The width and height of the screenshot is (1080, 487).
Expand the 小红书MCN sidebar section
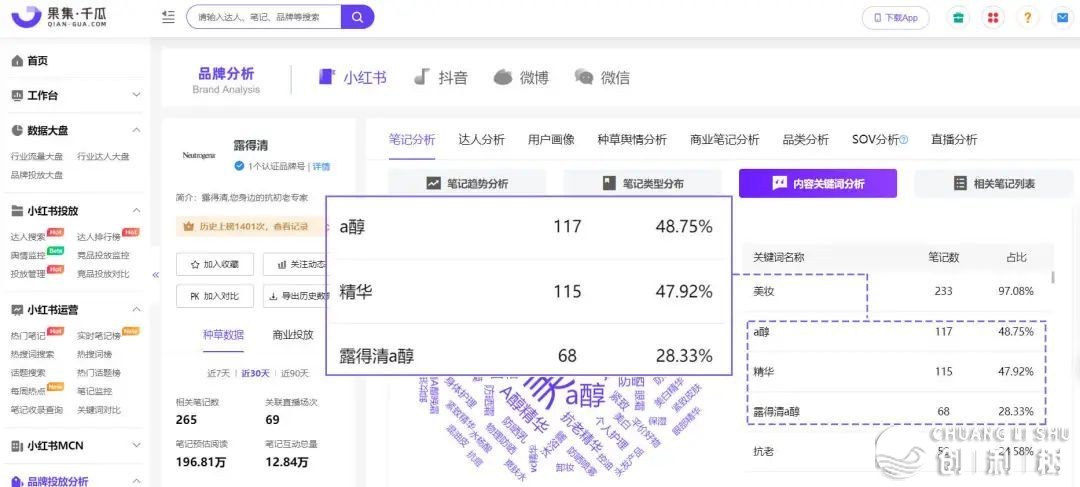tap(136, 445)
